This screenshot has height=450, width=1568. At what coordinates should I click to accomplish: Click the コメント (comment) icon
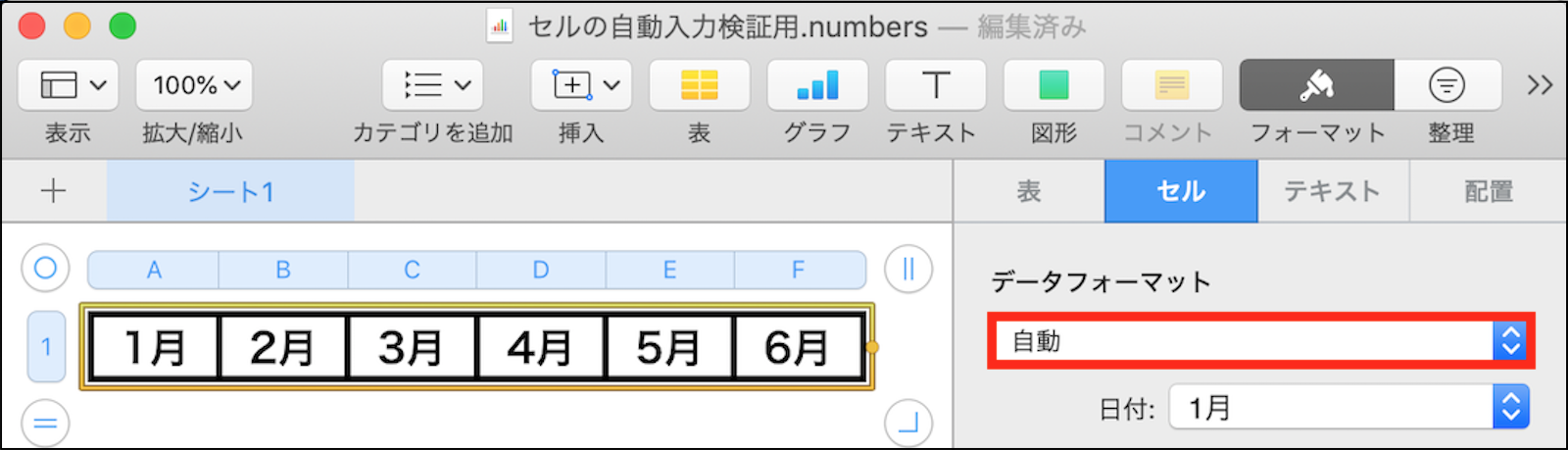tap(1171, 86)
